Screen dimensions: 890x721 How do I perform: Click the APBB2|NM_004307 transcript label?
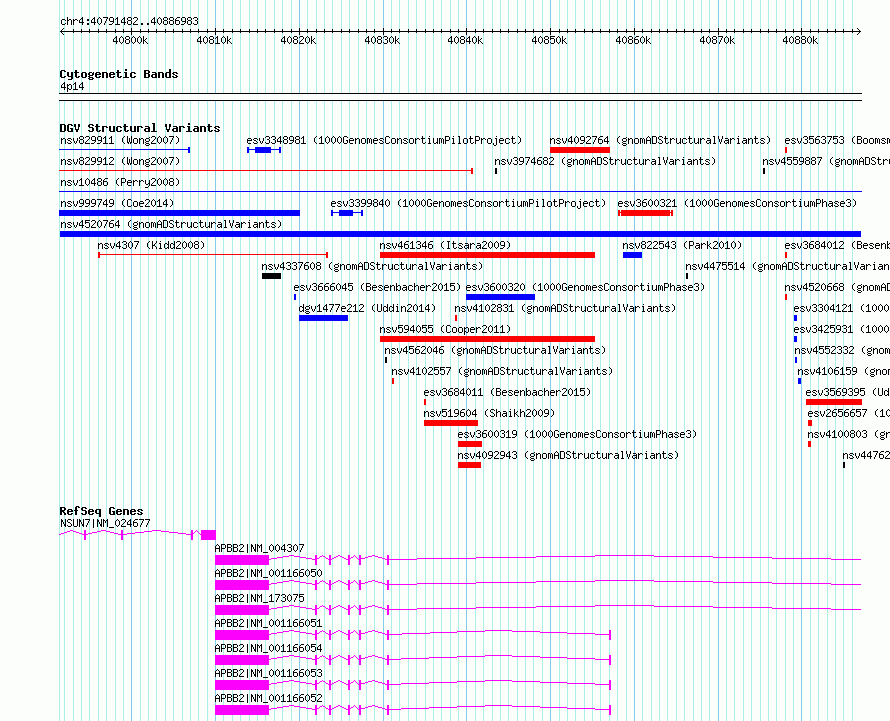coord(259,548)
